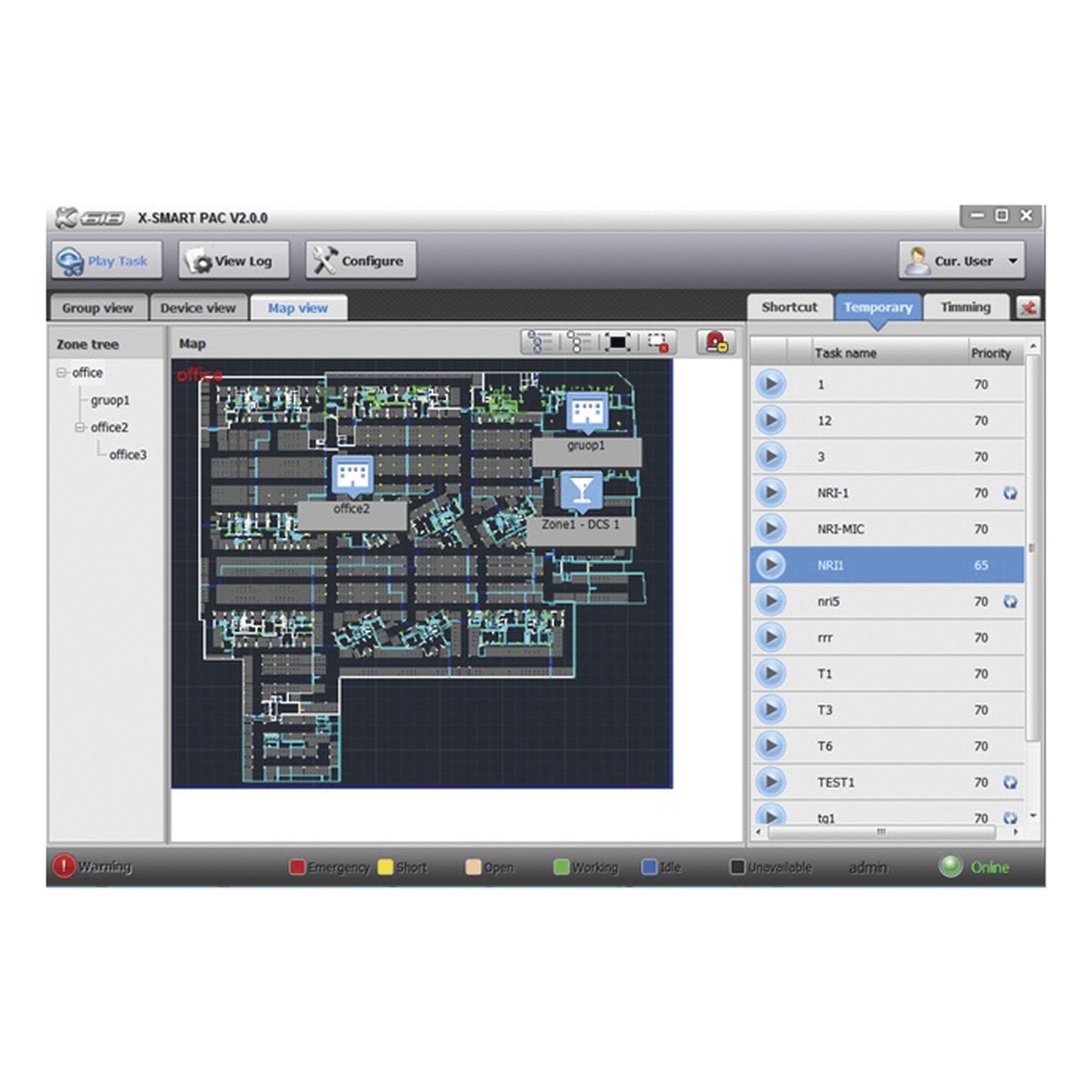The width and height of the screenshot is (1092, 1092).
Task: Open the Cur. User dropdown
Action: pyautogui.click(x=962, y=260)
